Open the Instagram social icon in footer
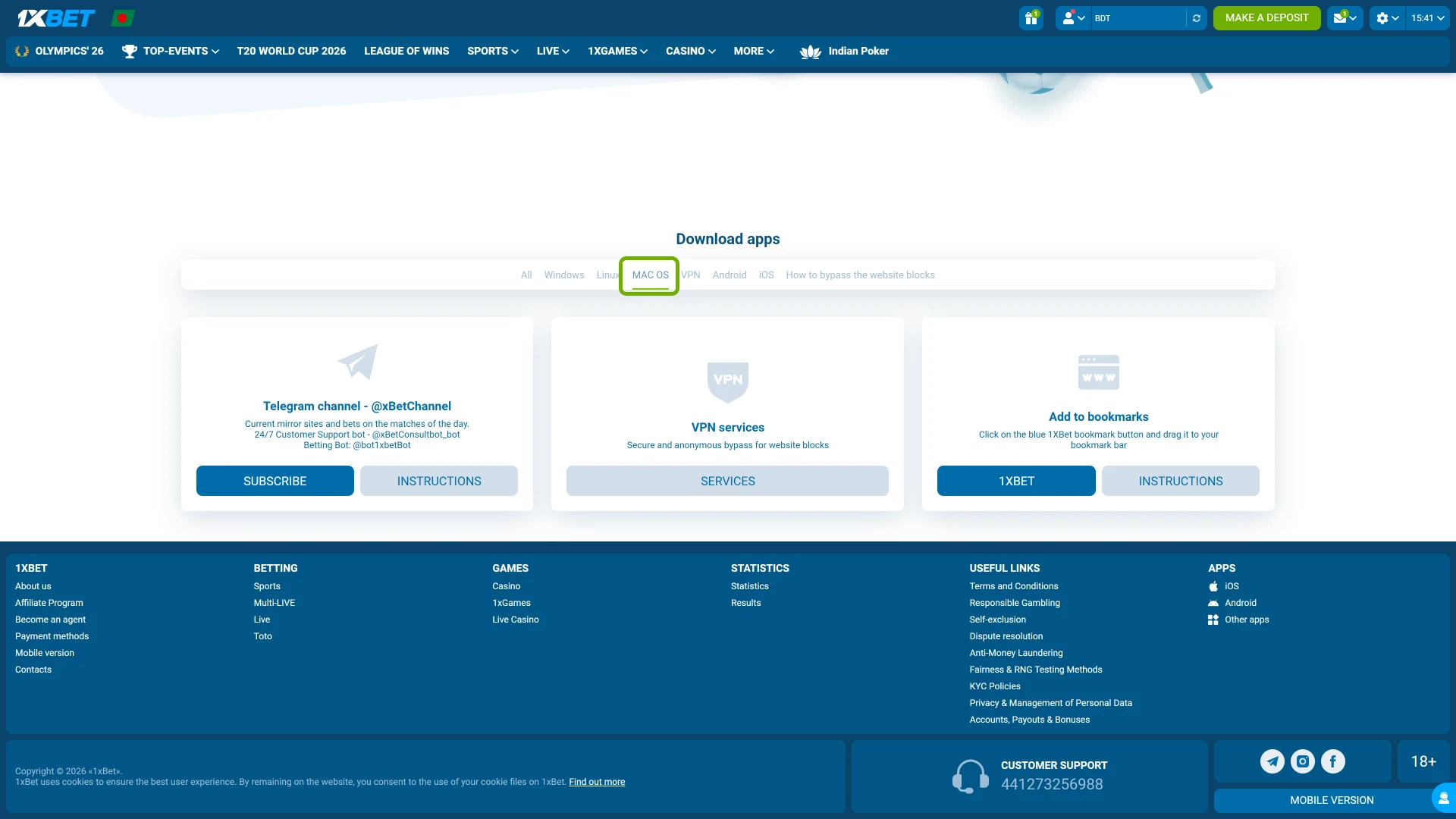The height and width of the screenshot is (819, 1456). (1302, 761)
